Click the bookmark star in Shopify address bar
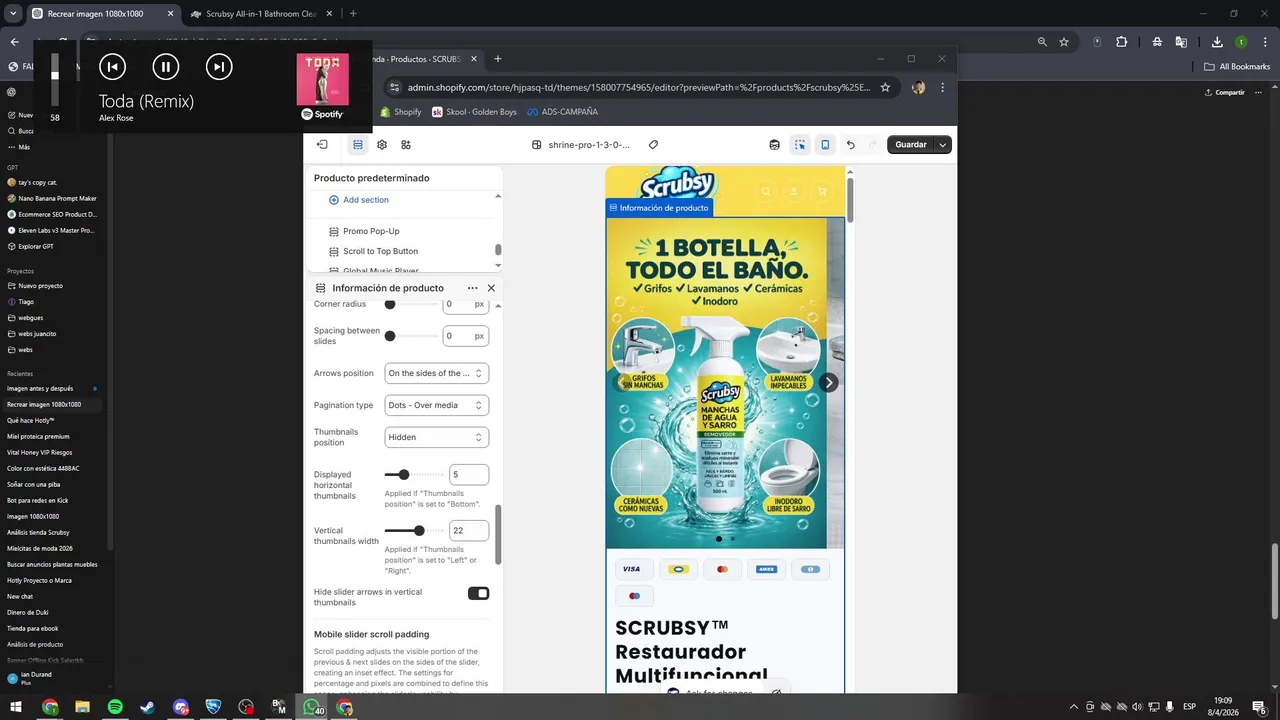 coord(885,87)
